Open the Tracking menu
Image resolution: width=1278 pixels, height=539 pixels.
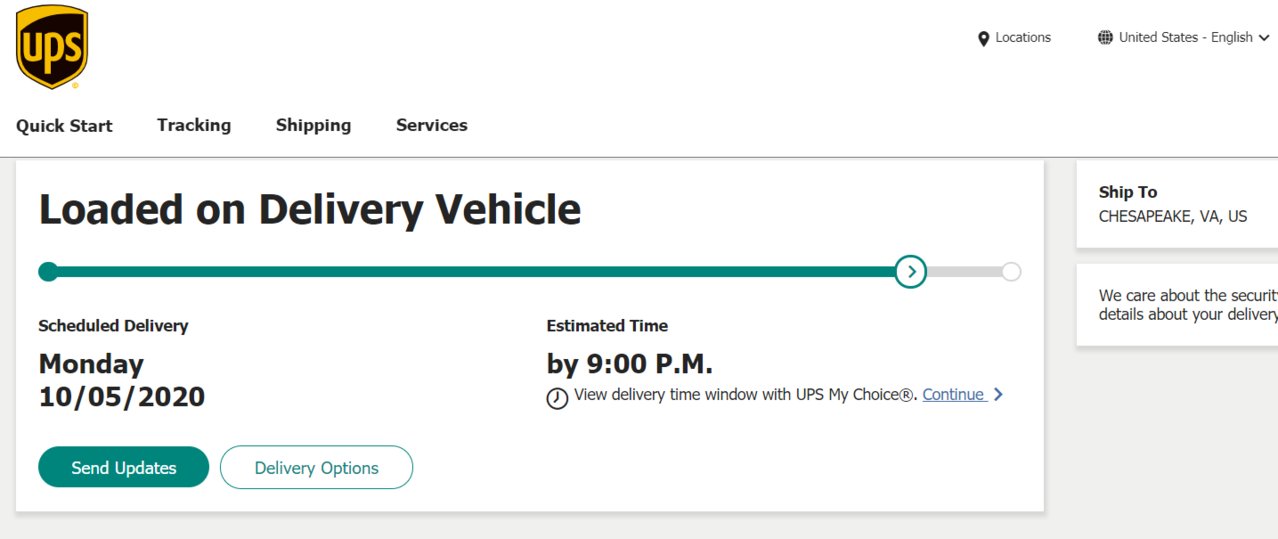[x=194, y=125]
